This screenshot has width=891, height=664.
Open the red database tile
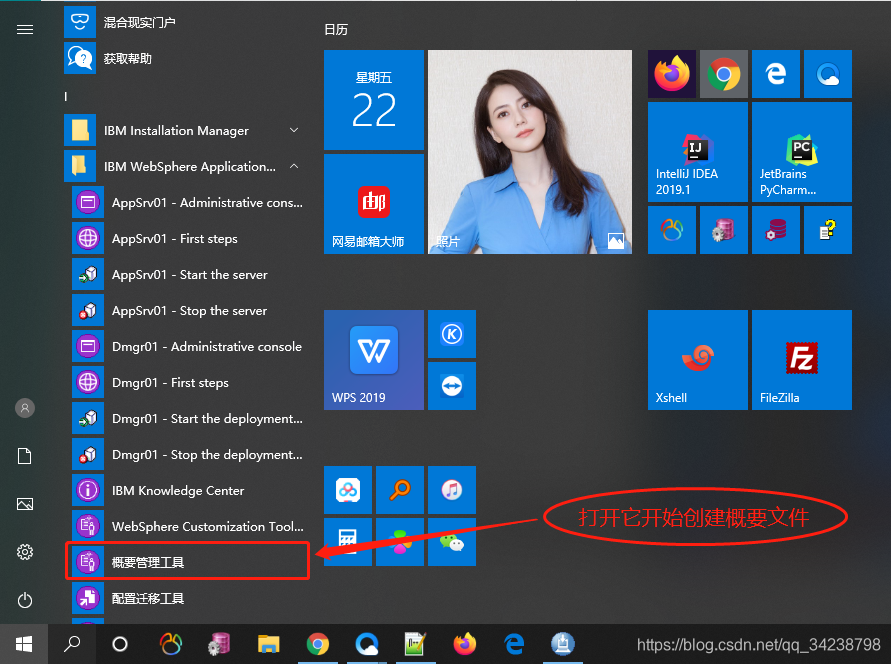[776, 230]
